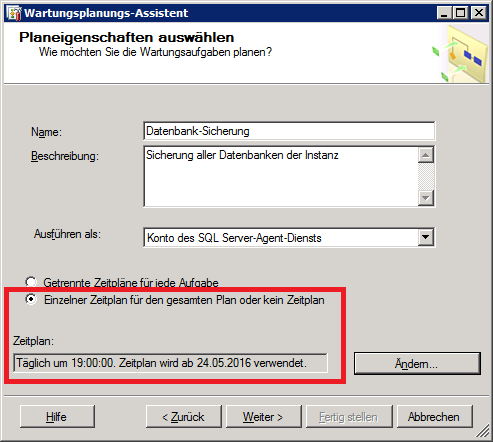Click the wizard icon in the title bar
The width and height of the screenshot is (493, 442).
tap(14, 13)
